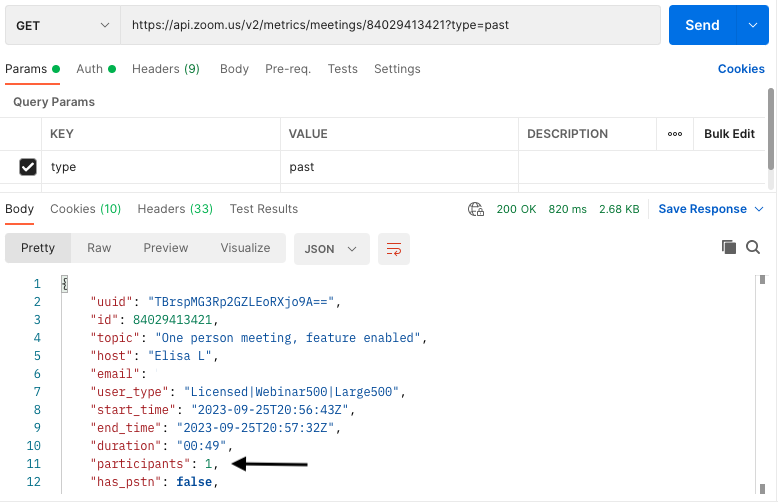Open the Test Results tab
The image size is (778, 502).
(x=263, y=209)
